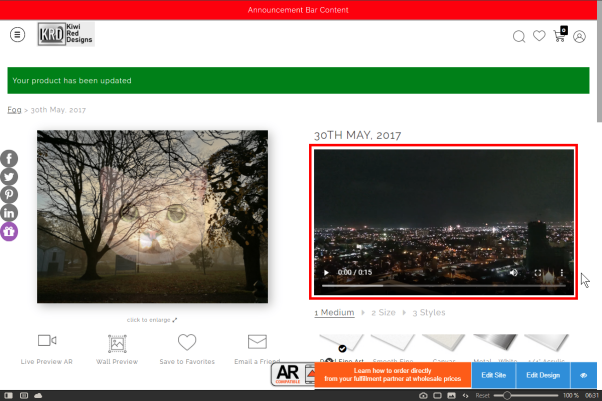Toggle the eye preview button
This screenshot has height=401, width=602.
(x=583, y=375)
